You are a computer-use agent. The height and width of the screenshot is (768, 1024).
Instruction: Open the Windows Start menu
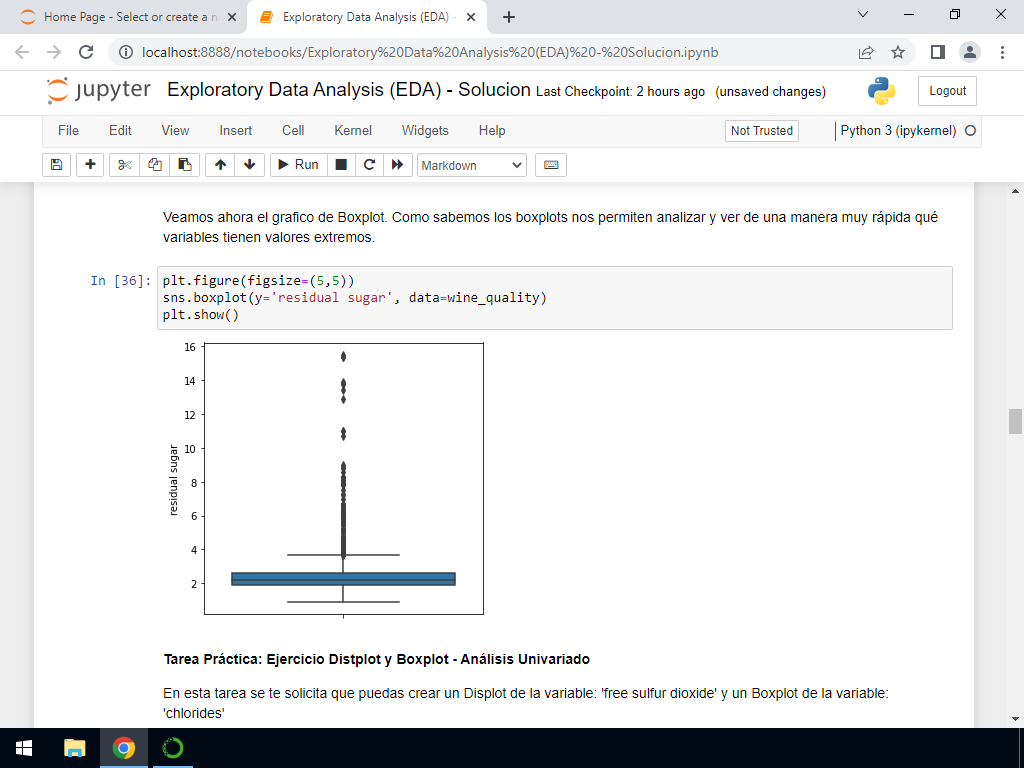pyautogui.click(x=24, y=748)
